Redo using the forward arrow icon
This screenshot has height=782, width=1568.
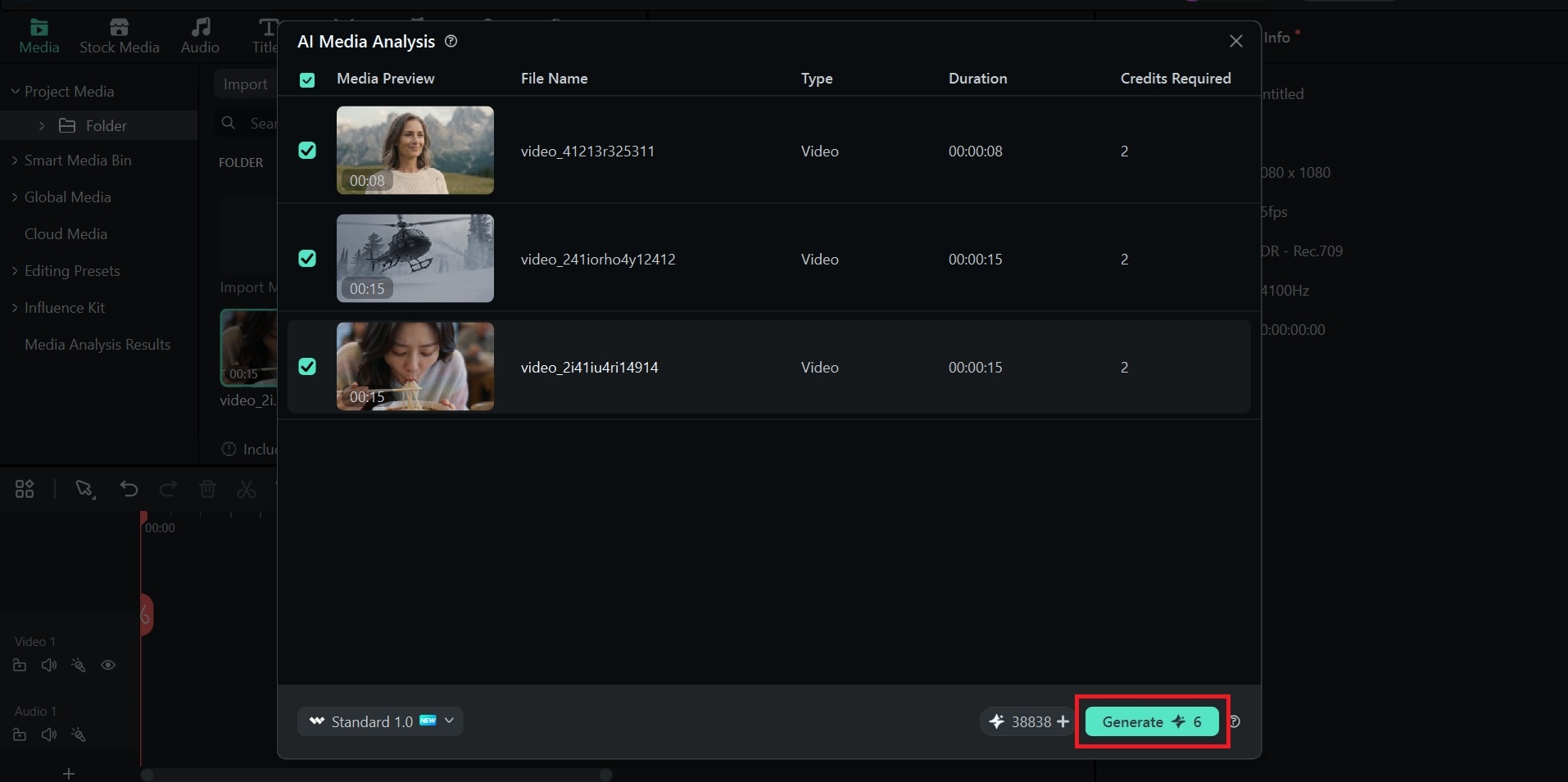(x=168, y=489)
